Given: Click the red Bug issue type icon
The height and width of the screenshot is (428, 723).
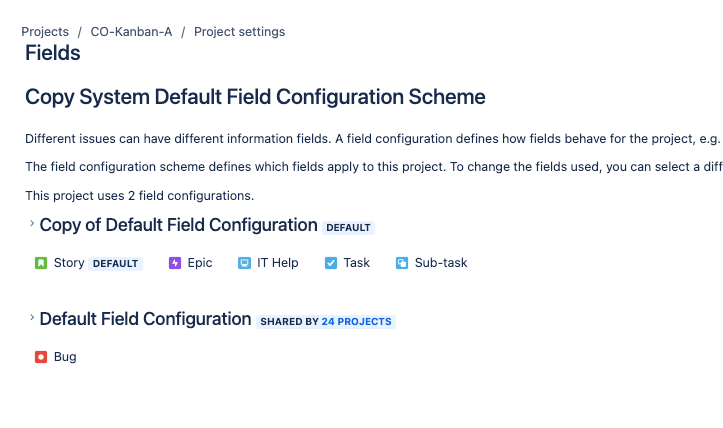Looking at the screenshot, I should (x=41, y=357).
